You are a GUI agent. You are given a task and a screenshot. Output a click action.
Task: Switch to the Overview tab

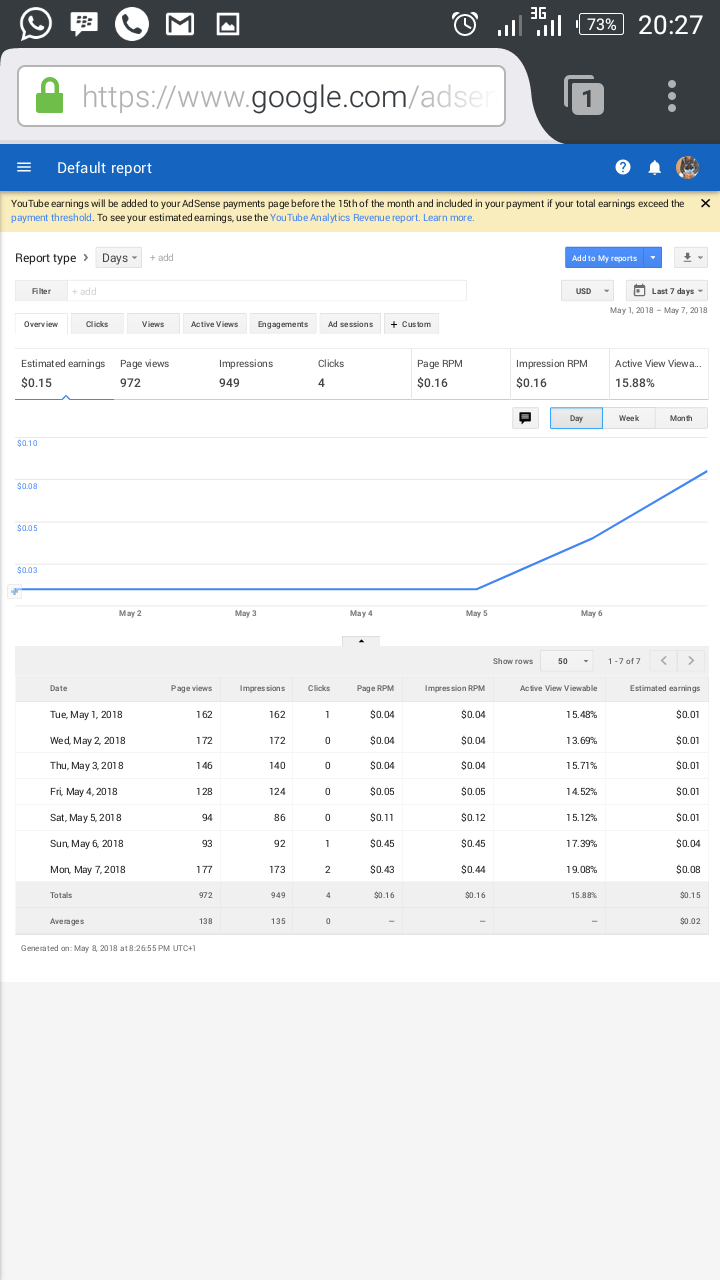point(41,324)
